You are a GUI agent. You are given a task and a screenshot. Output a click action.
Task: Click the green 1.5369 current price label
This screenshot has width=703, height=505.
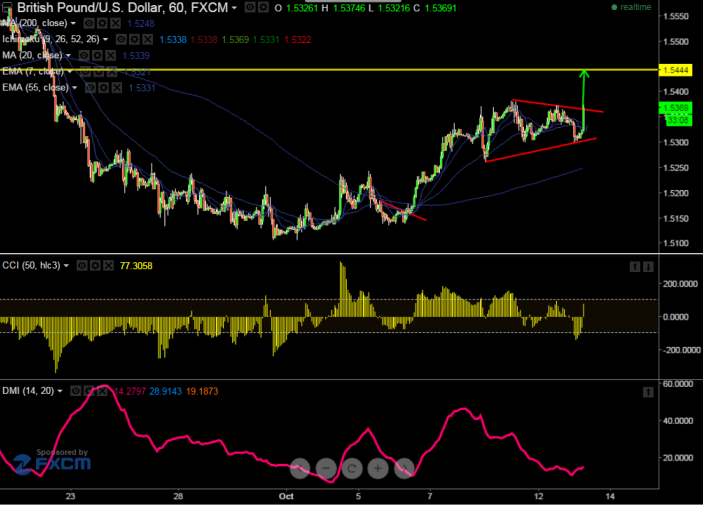click(675, 108)
